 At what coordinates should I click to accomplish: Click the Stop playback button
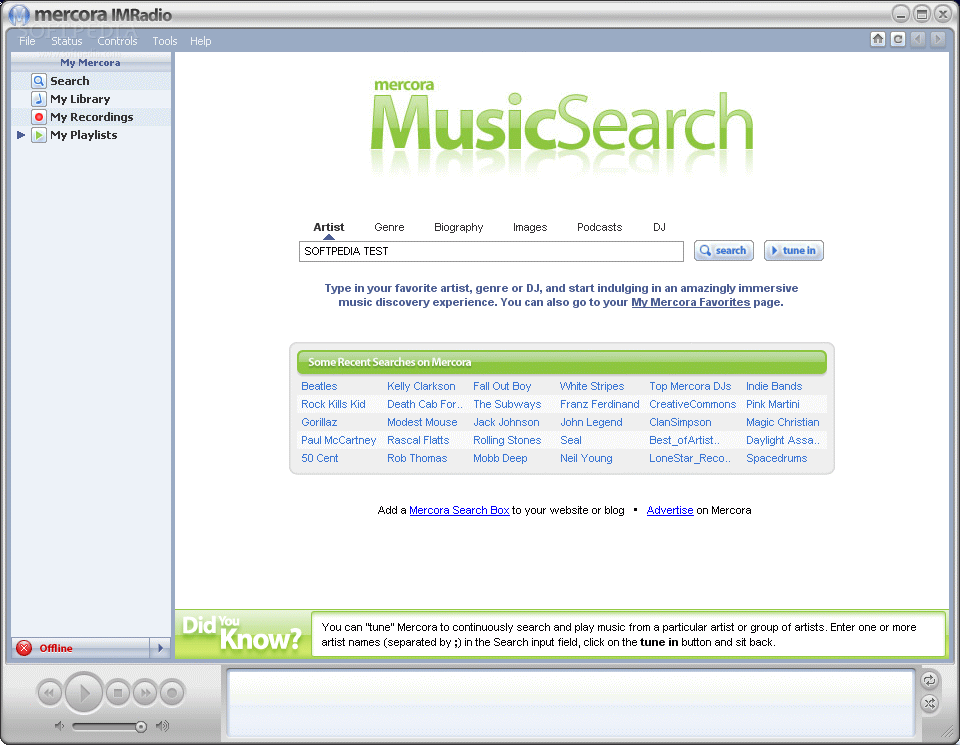(118, 693)
